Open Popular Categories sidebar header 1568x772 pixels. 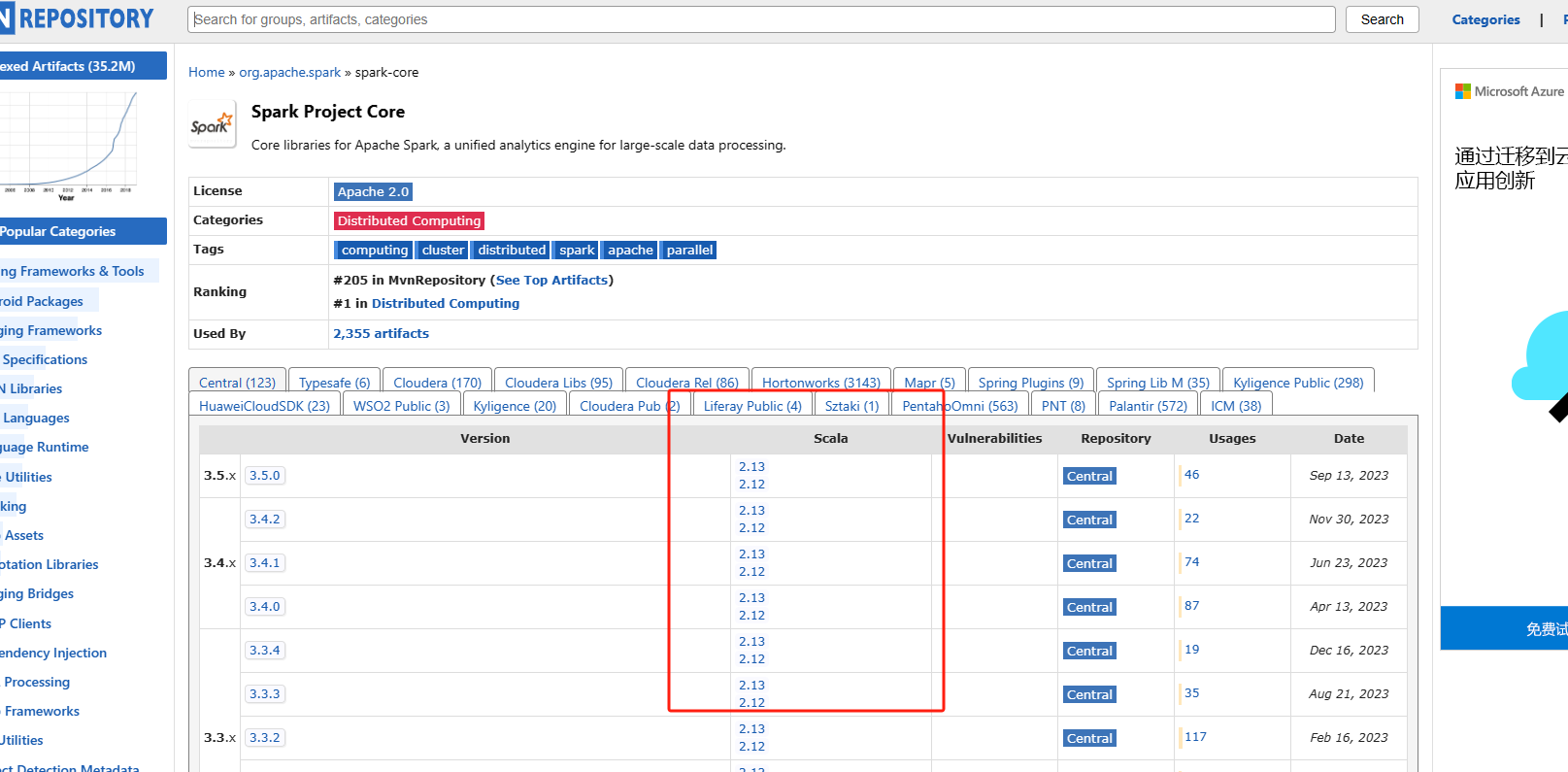83,231
